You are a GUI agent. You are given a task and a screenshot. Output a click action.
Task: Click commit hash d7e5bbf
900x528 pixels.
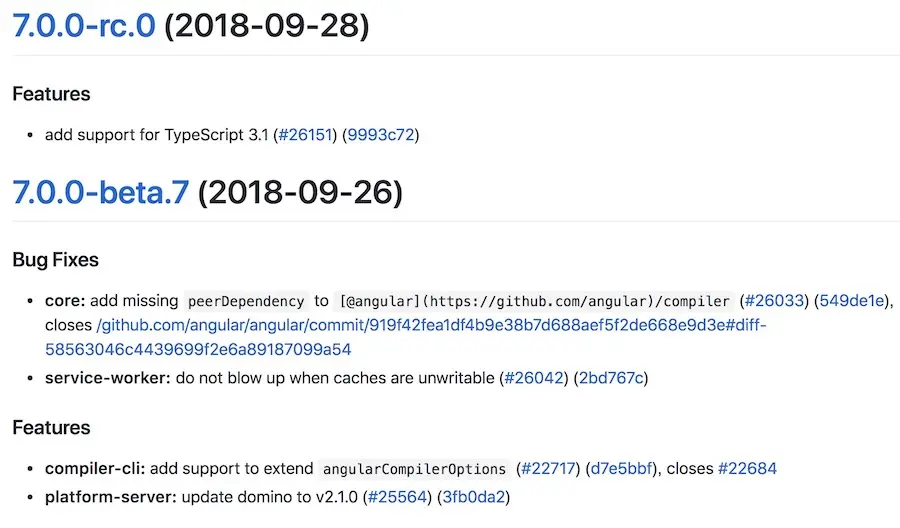(x=622, y=469)
